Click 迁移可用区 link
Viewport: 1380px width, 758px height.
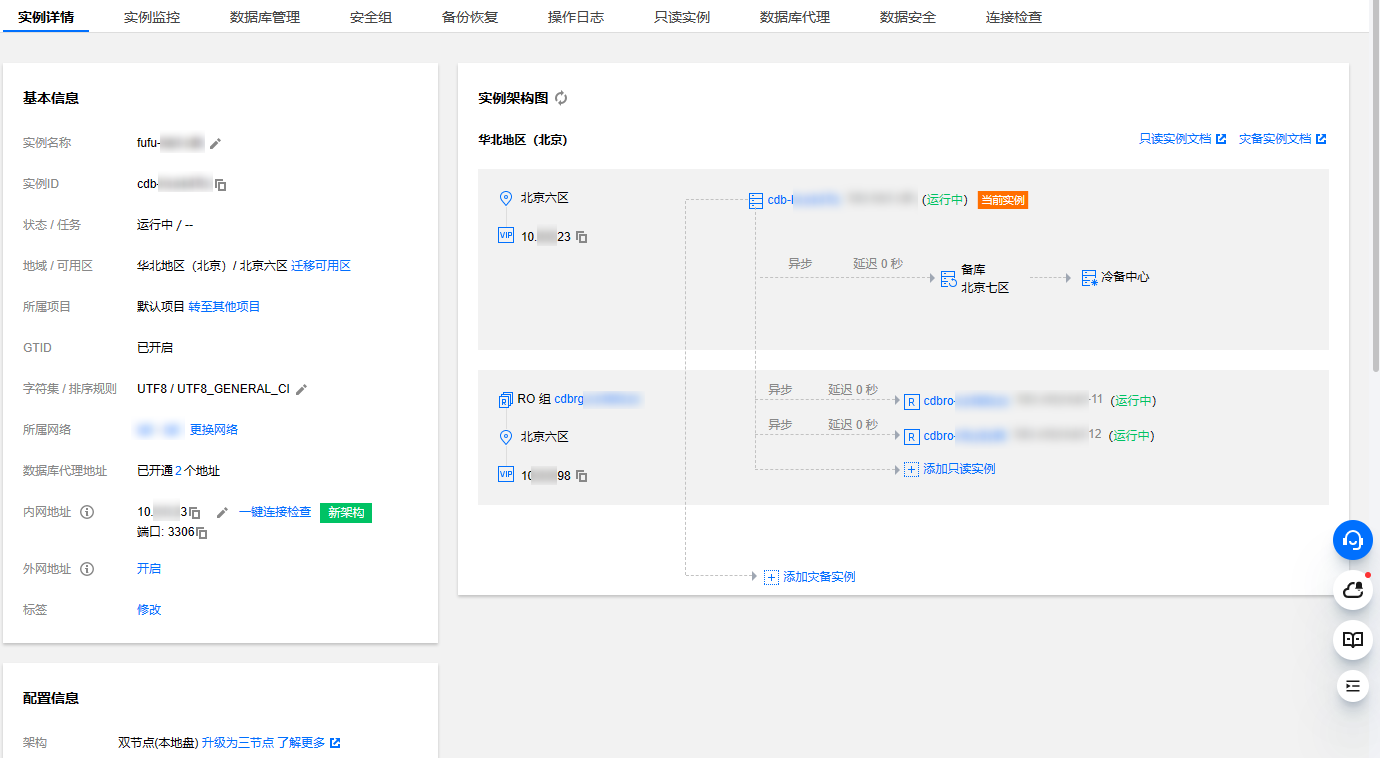click(x=321, y=266)
